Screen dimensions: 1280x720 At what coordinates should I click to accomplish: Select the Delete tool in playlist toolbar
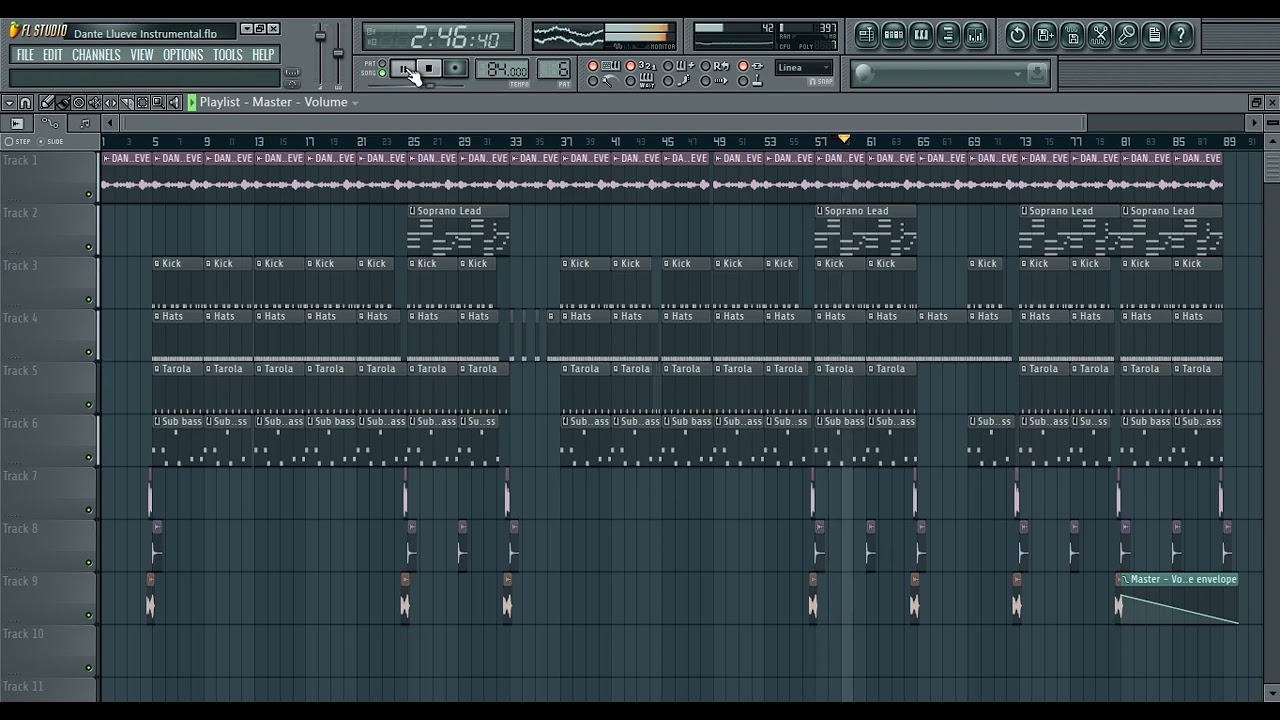point(79,102)
